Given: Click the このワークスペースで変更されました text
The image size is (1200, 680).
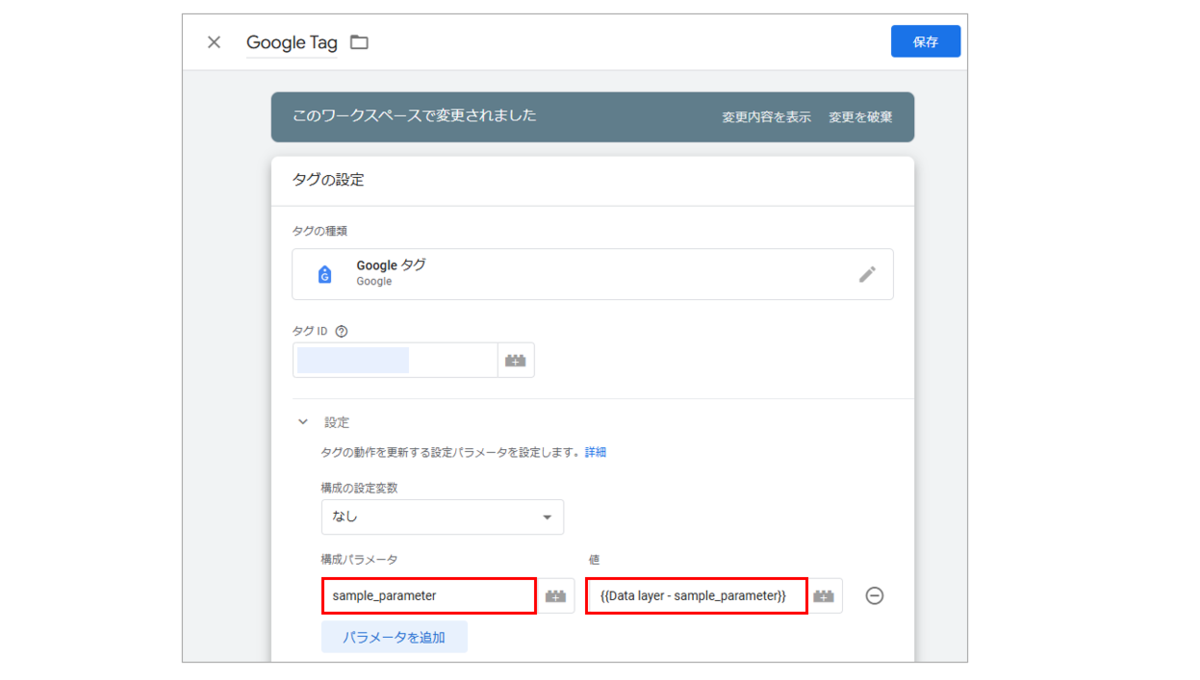Looking at the screenshot, I should [x=414, y=116].
